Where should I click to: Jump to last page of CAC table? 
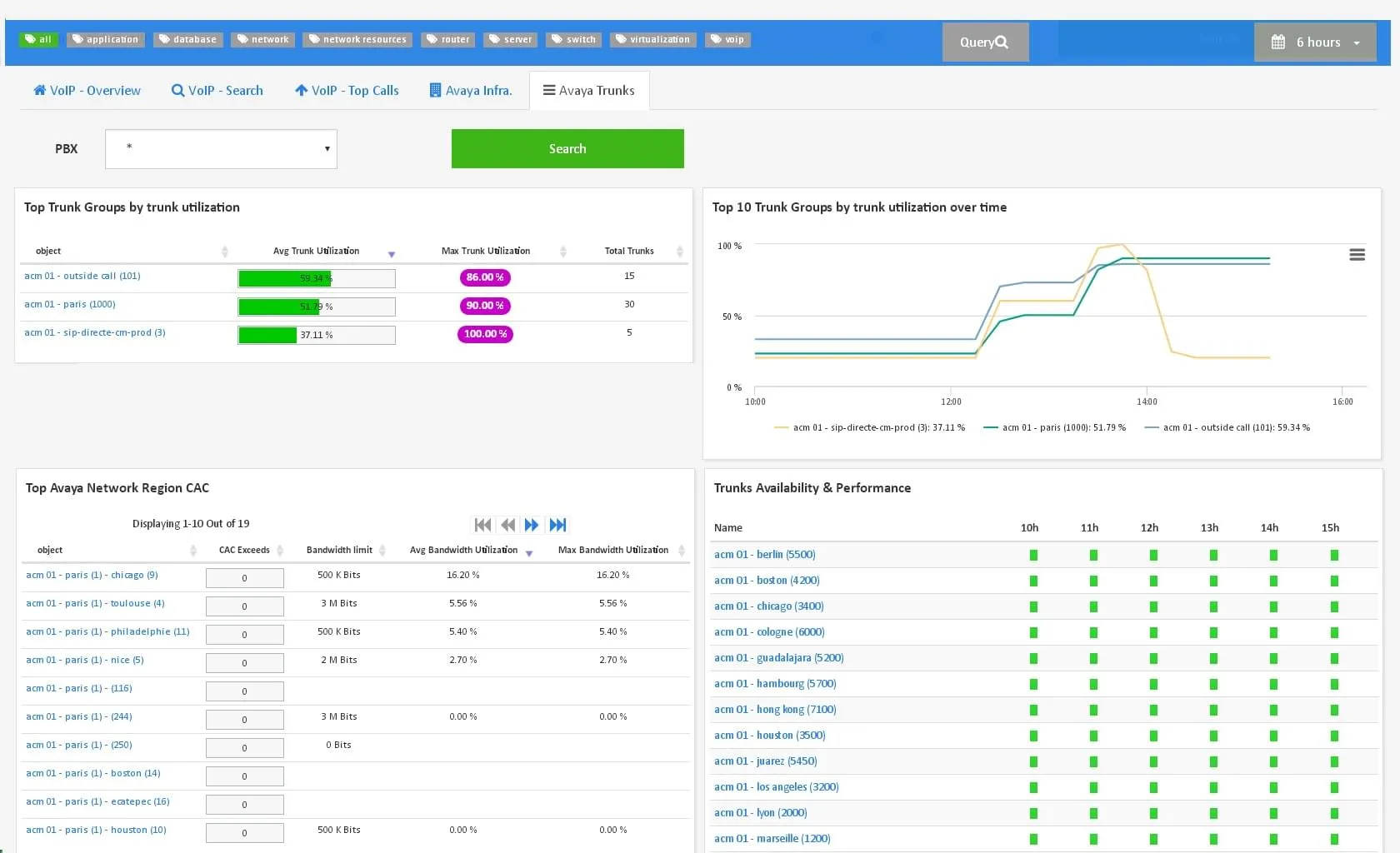point(557,525)
